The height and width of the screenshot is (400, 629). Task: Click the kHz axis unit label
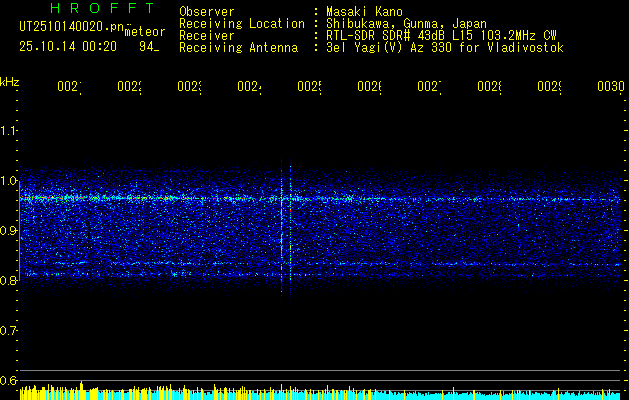coord(10,82)
